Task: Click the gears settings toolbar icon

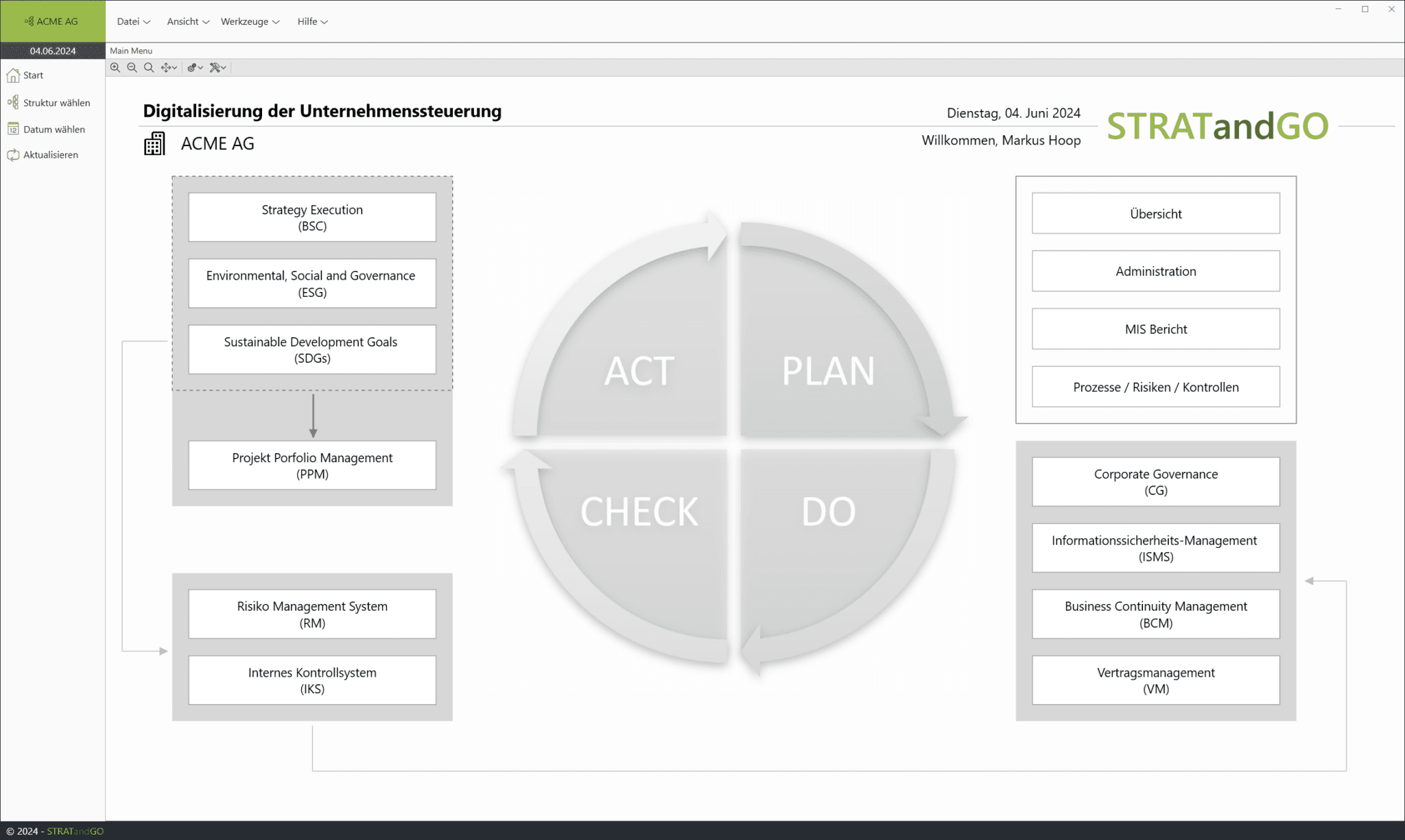Action: (192, 67)
